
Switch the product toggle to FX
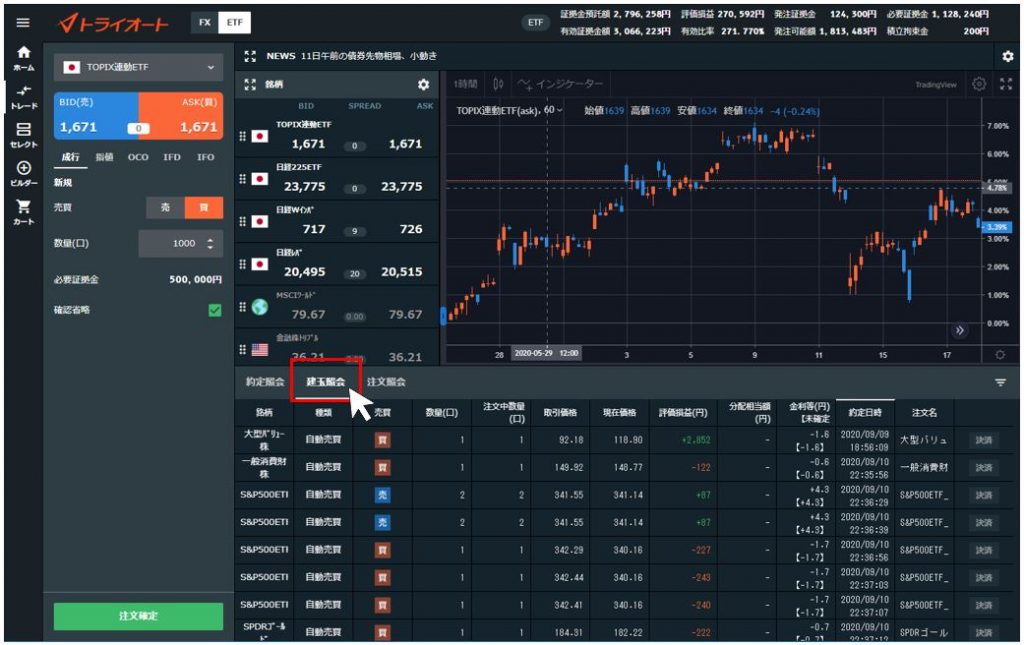click(205, 23)
